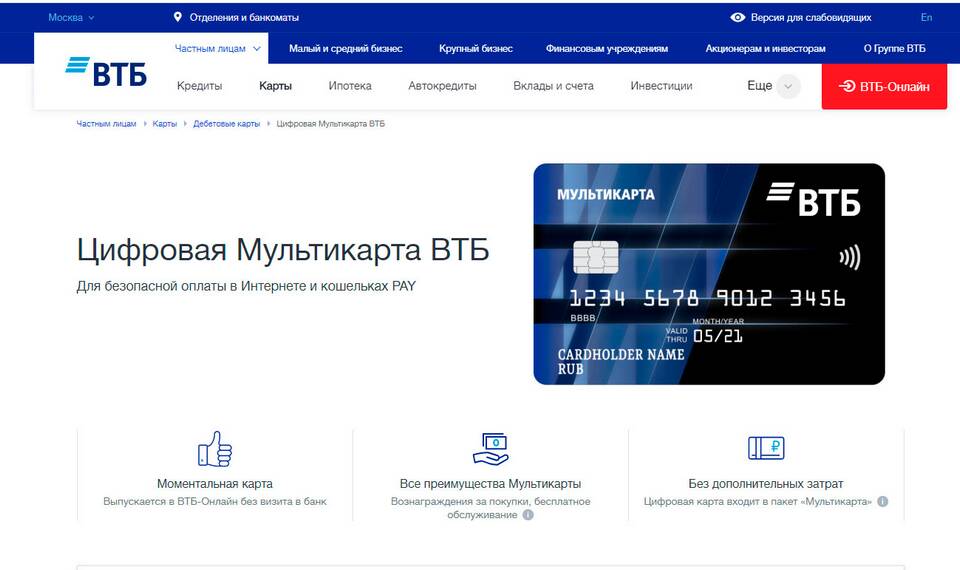Screen dimensions: 960x570
Task: Expand the Частным лицам dropdown
Action: click(x=217, y=48)
